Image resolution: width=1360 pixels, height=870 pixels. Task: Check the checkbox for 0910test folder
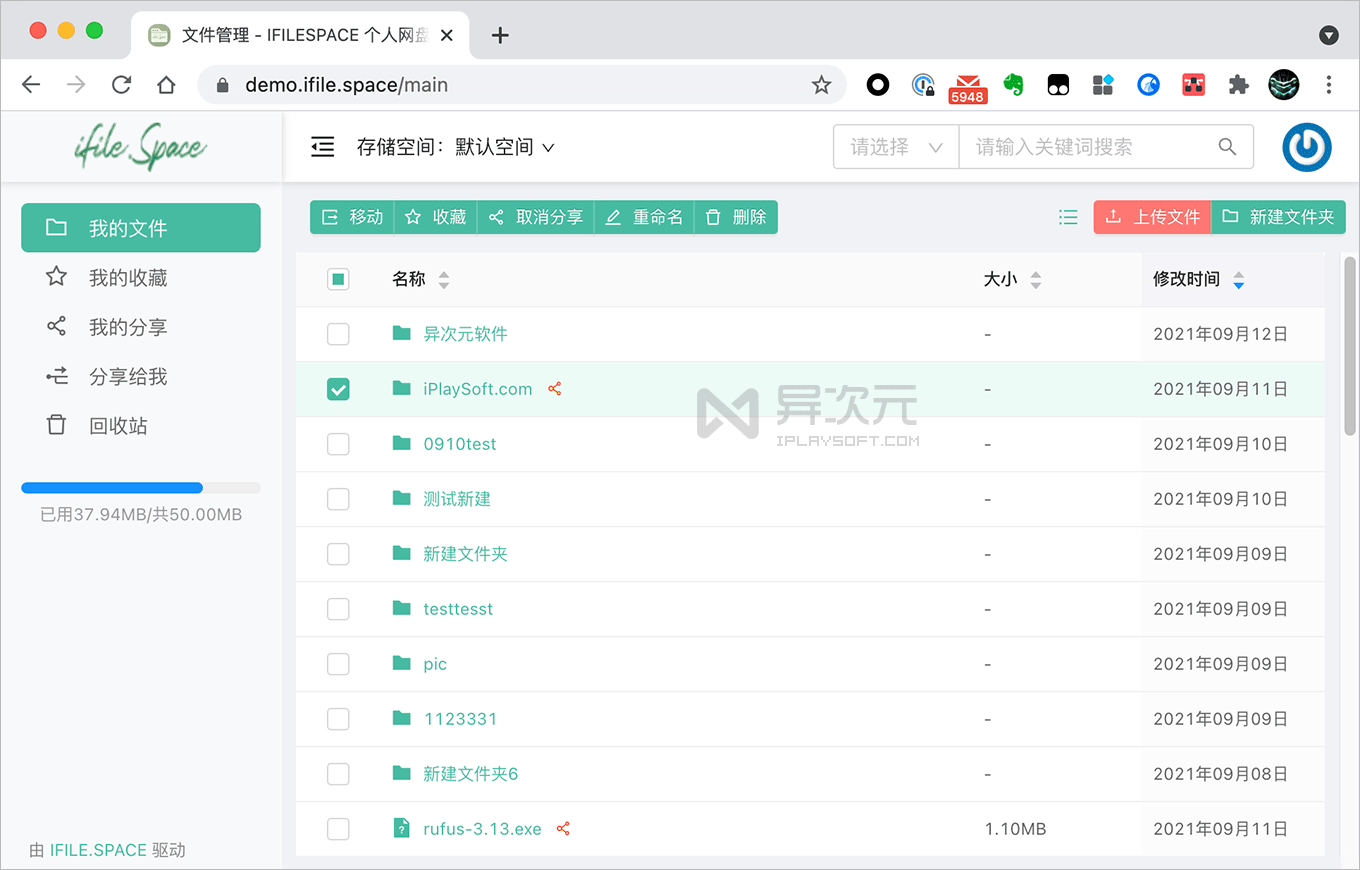point(338,444)
